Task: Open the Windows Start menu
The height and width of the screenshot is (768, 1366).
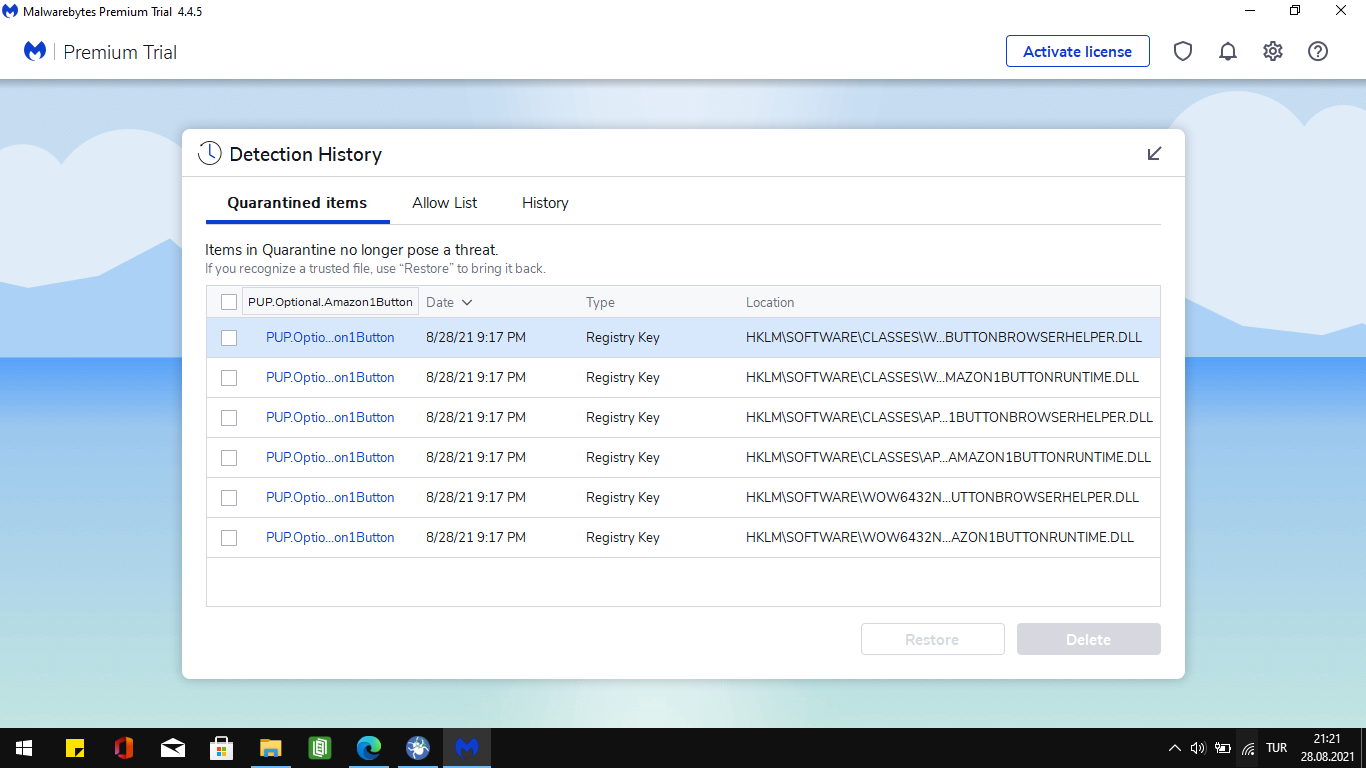Action: [24, 747]
